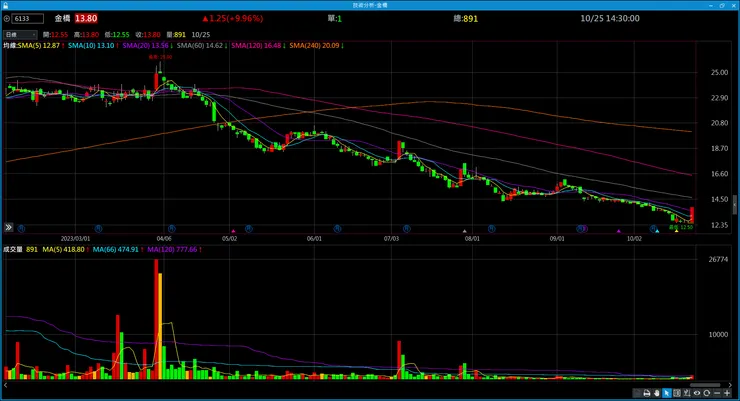The image size is (740, 401).
Task: Zoom in with the plus icon
Action: pos(727,393)
